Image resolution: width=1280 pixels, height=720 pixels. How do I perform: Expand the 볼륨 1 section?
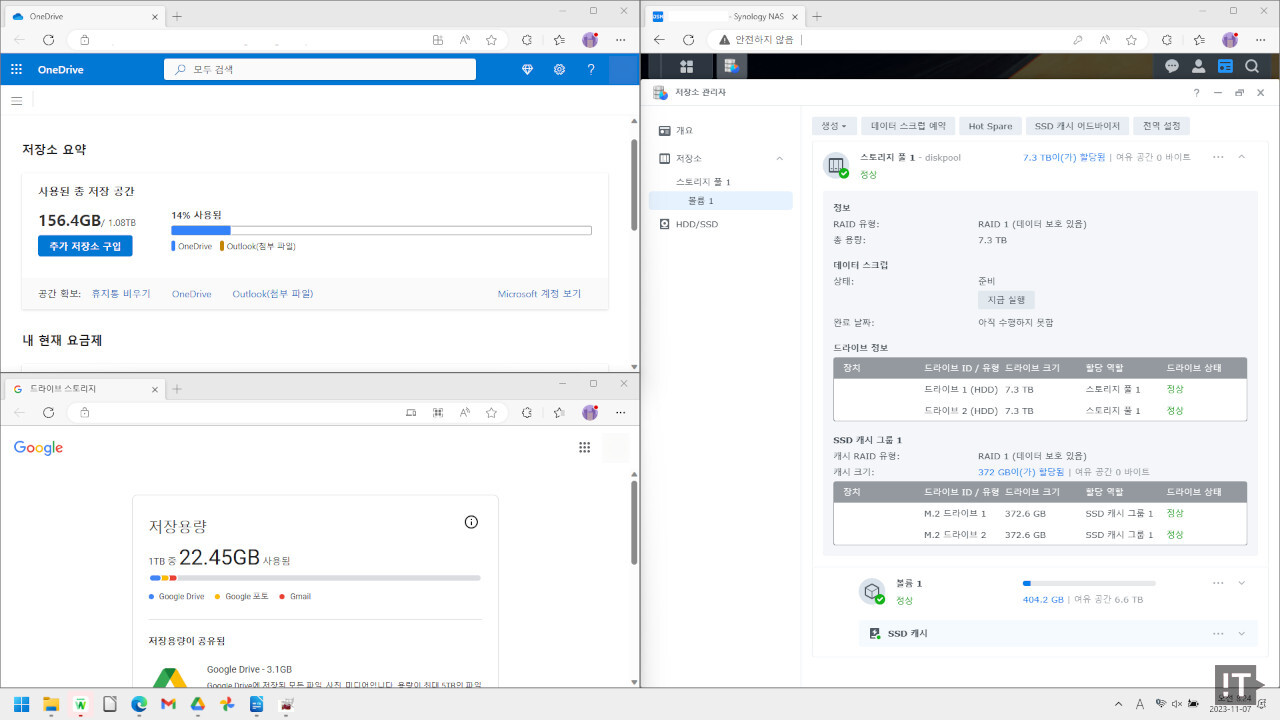pyautogui.click(x=1242, y=583)
